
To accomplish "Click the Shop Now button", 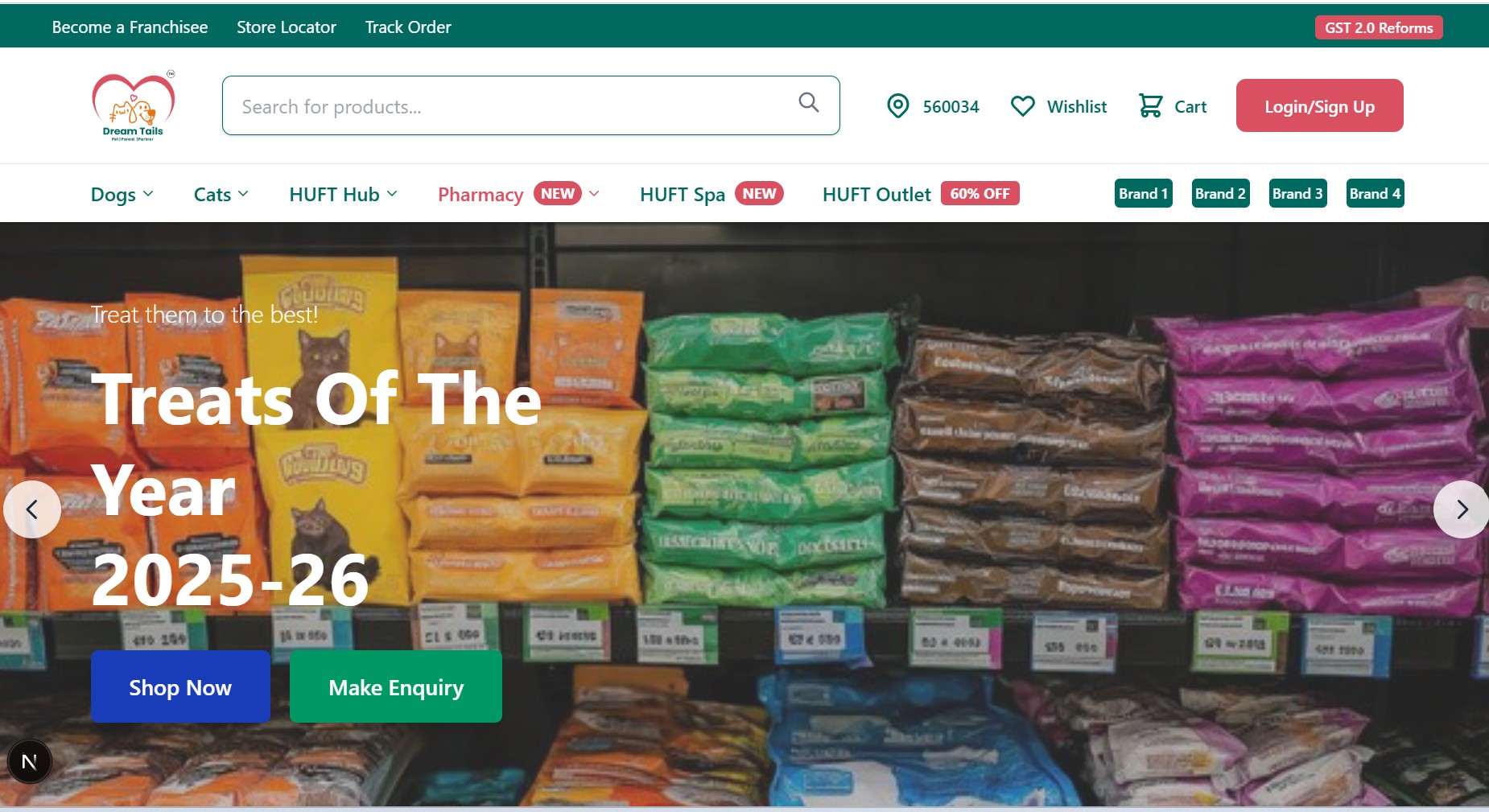I will tap(180, 686).
